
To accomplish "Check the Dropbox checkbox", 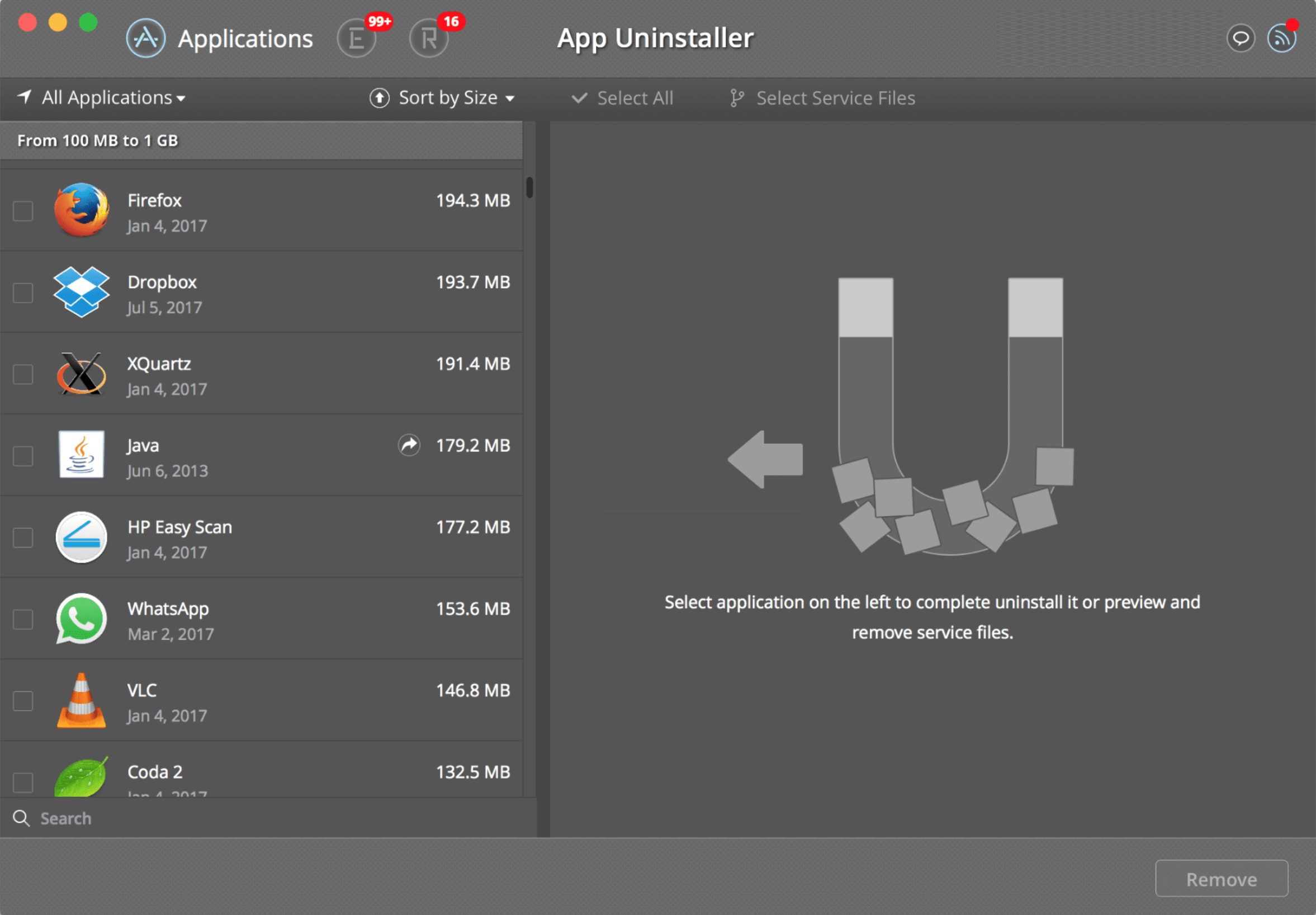I will 23,293.
